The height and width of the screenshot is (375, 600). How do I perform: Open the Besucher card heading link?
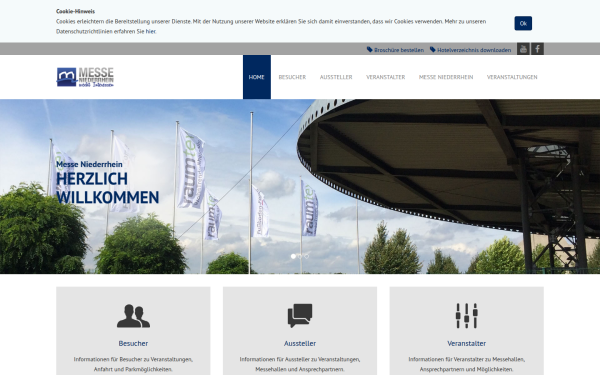click(133, 344)
